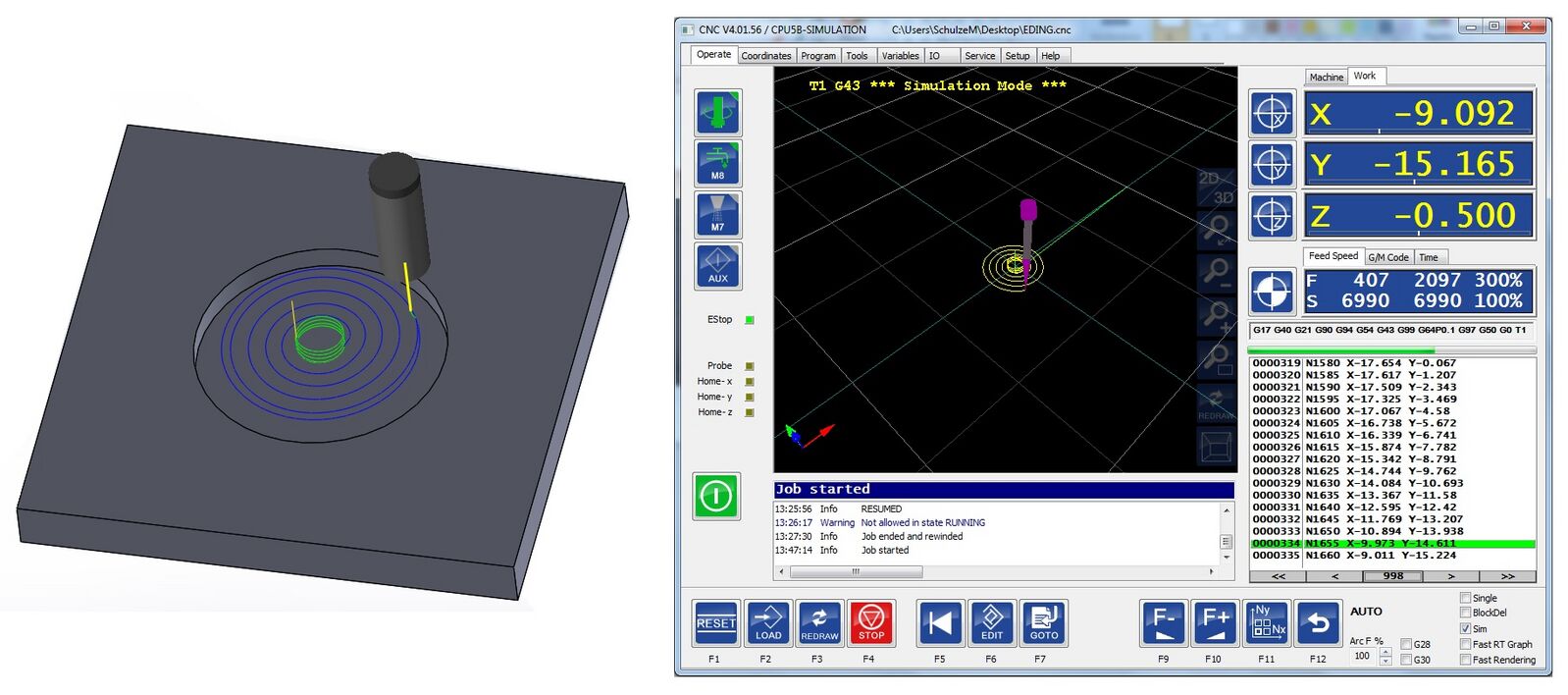Screen dimensions: 1568x695
Task: Click the RESET button
Action: pyautogui.click(x=715, y=622)
